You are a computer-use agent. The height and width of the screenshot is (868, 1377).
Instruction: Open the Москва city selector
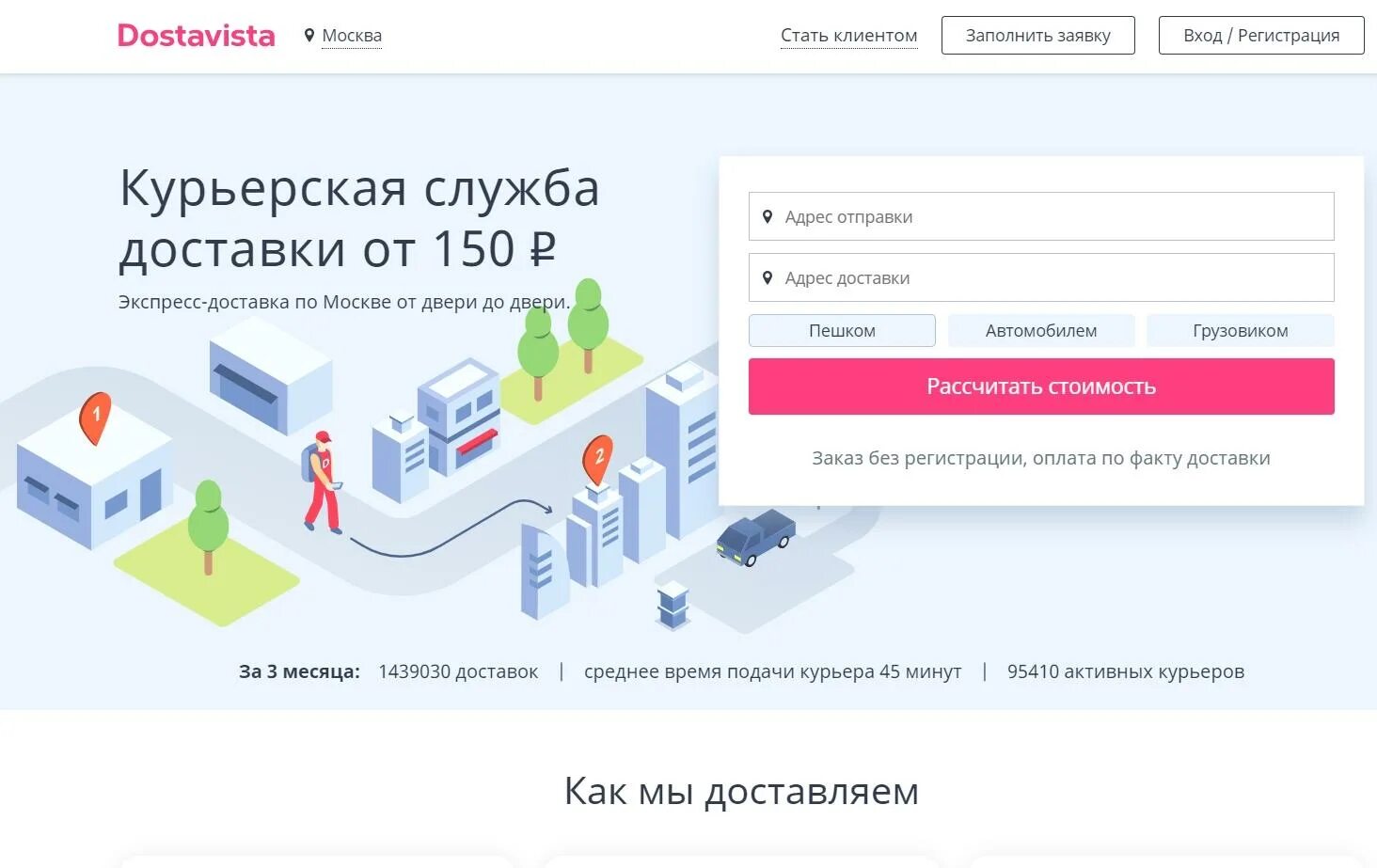pyautogui.click(x=352, y=36)
